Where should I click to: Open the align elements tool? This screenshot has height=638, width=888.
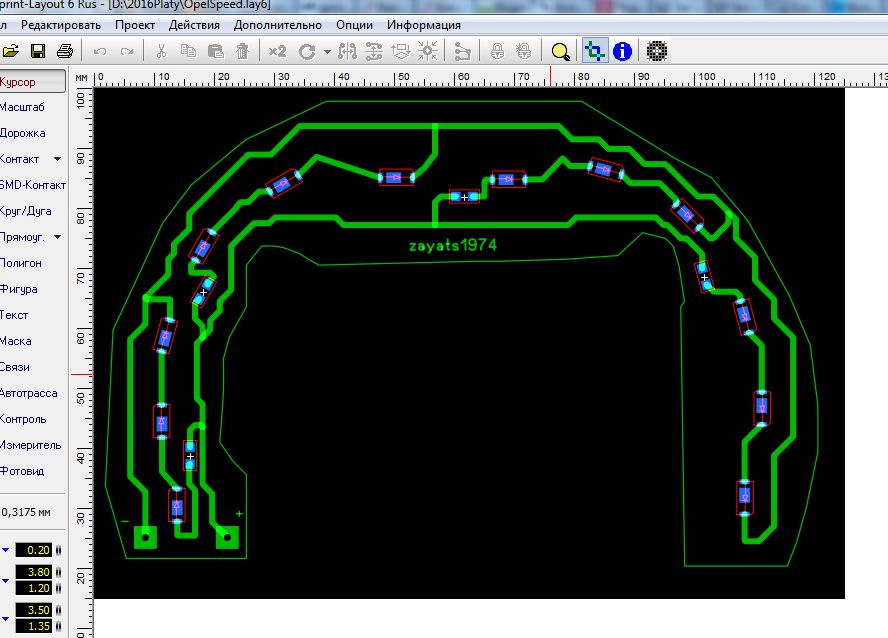click(x=401, y=52)
